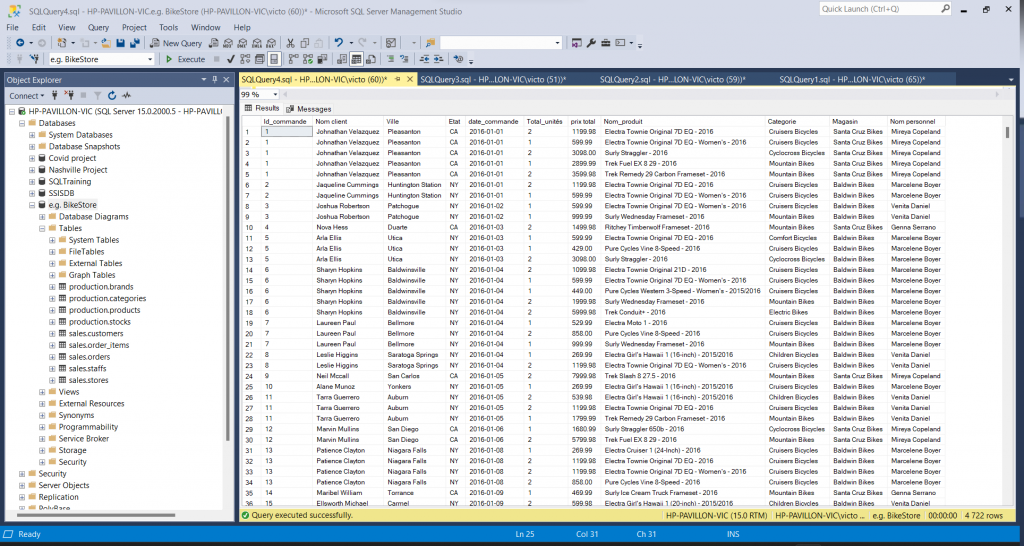Execute the current query
Image resolution: width=1024 pixels, height=546 pixels.
tap(186, 59)
